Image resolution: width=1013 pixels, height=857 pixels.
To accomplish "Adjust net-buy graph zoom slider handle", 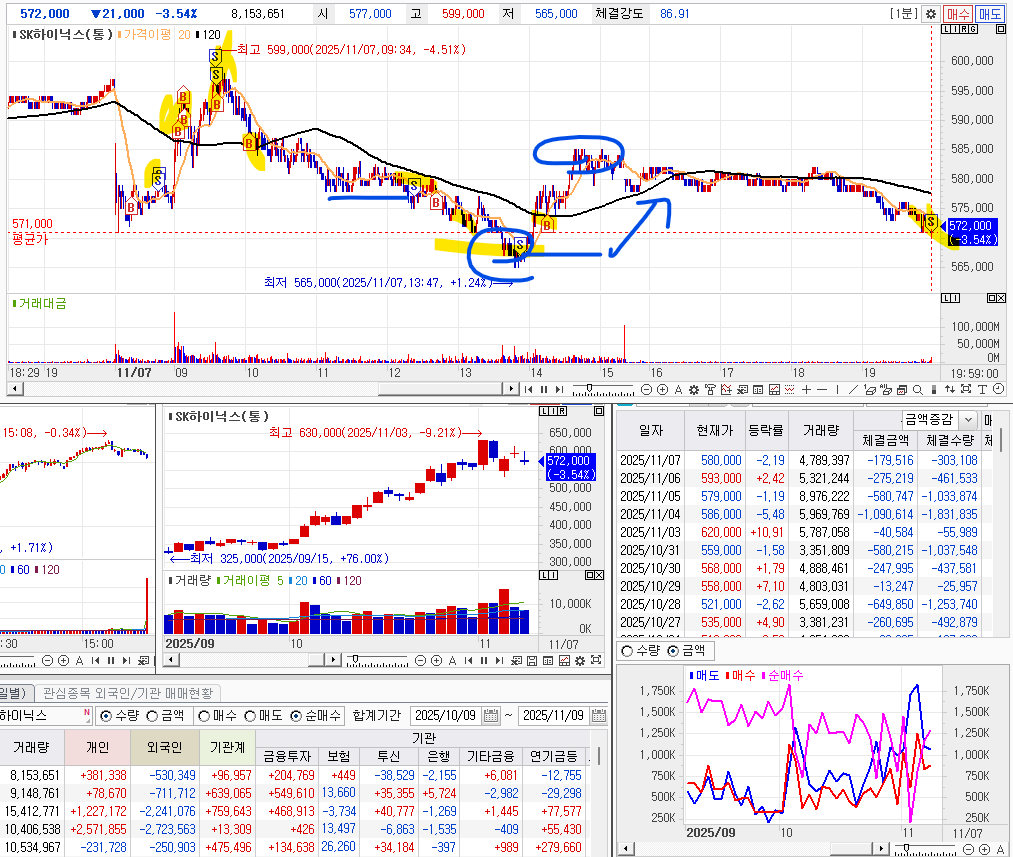I will 907,847.
